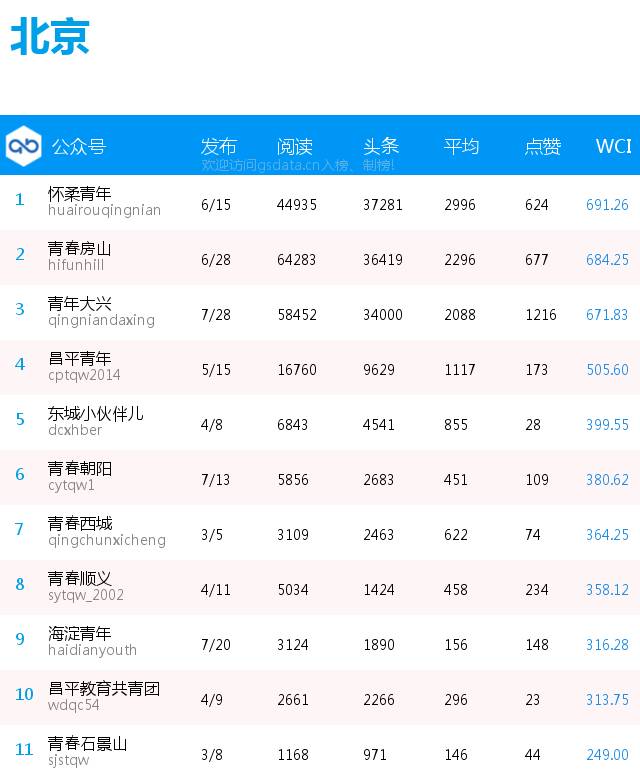Open the 青春房山 account entry
Viewport: 640px width, 769px height.
tap(79, 256)
